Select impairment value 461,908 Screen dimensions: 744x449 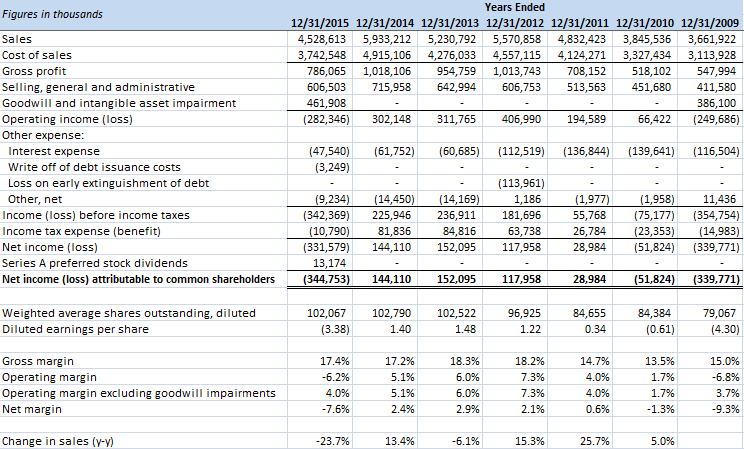(326, 103)
